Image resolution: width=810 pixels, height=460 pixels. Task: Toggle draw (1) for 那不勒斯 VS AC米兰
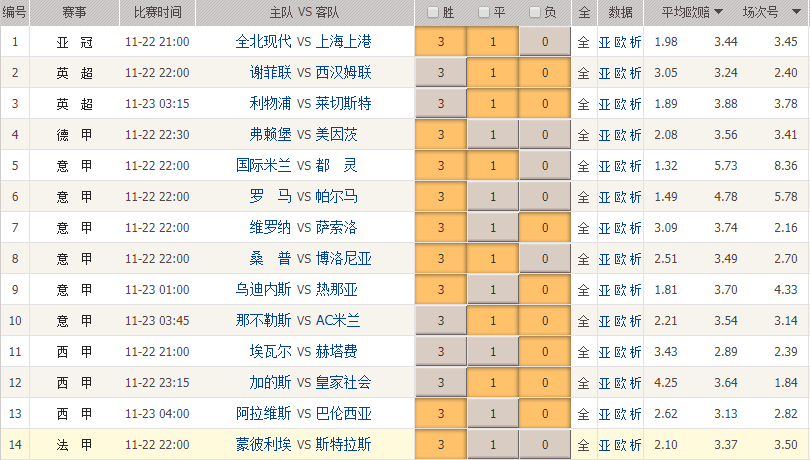coord(493,321)
